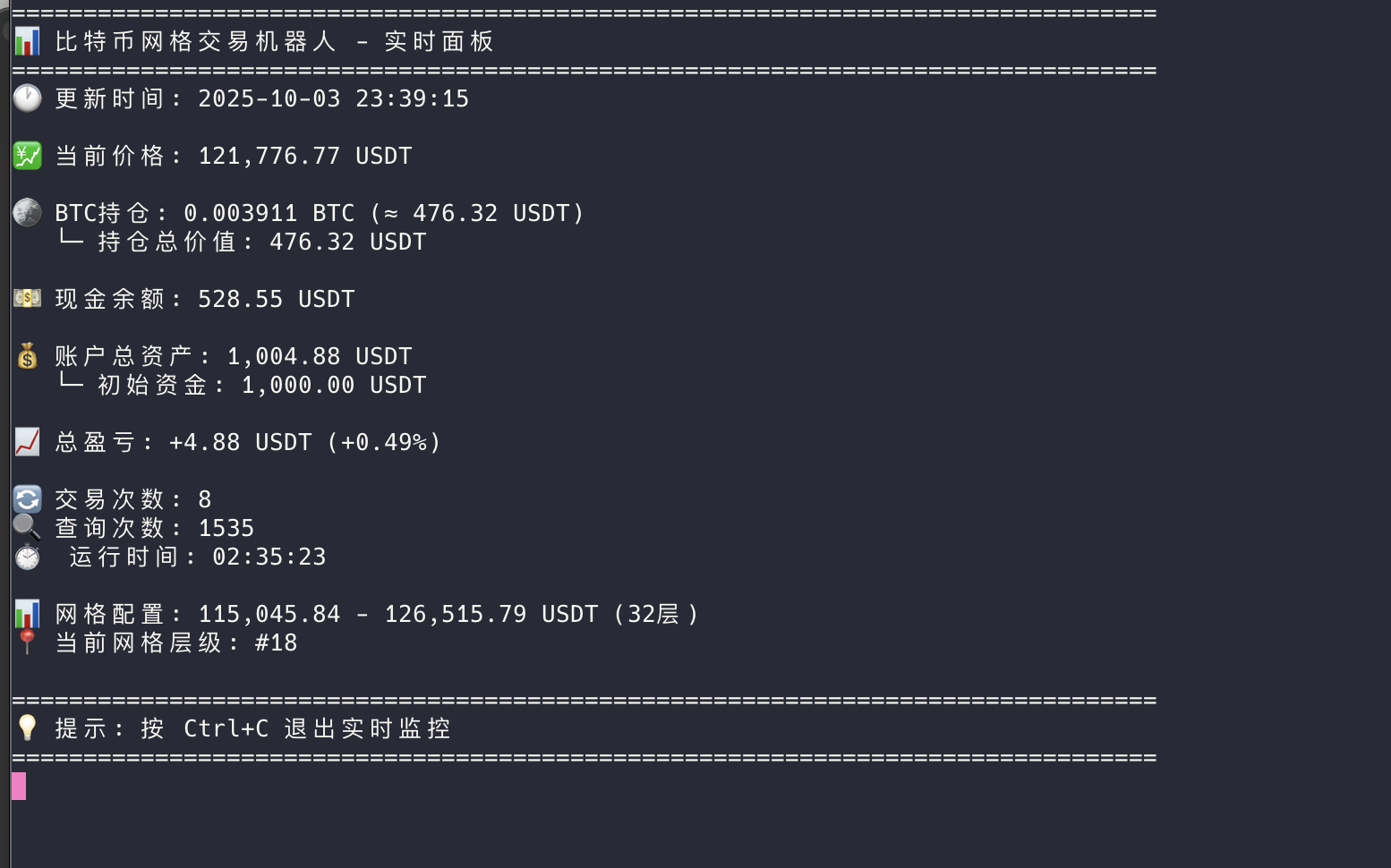This screenshot has width=1391, height=868.
Task: Click the Ctrl+C text in the hint line
Action: (x=226, y=728)
